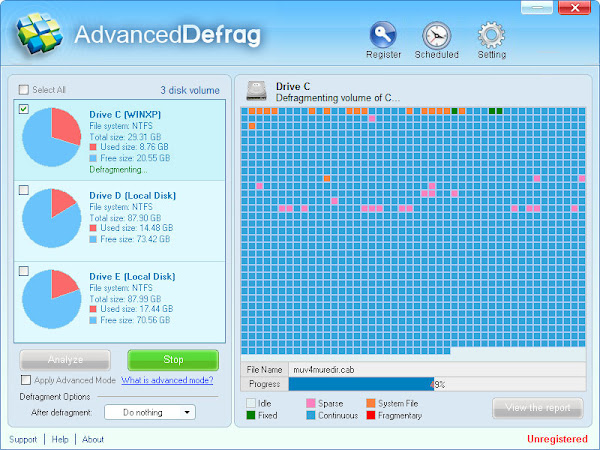Click the Fragmentary red legend swatch
The image size is (600, 450).
(371, 415)
